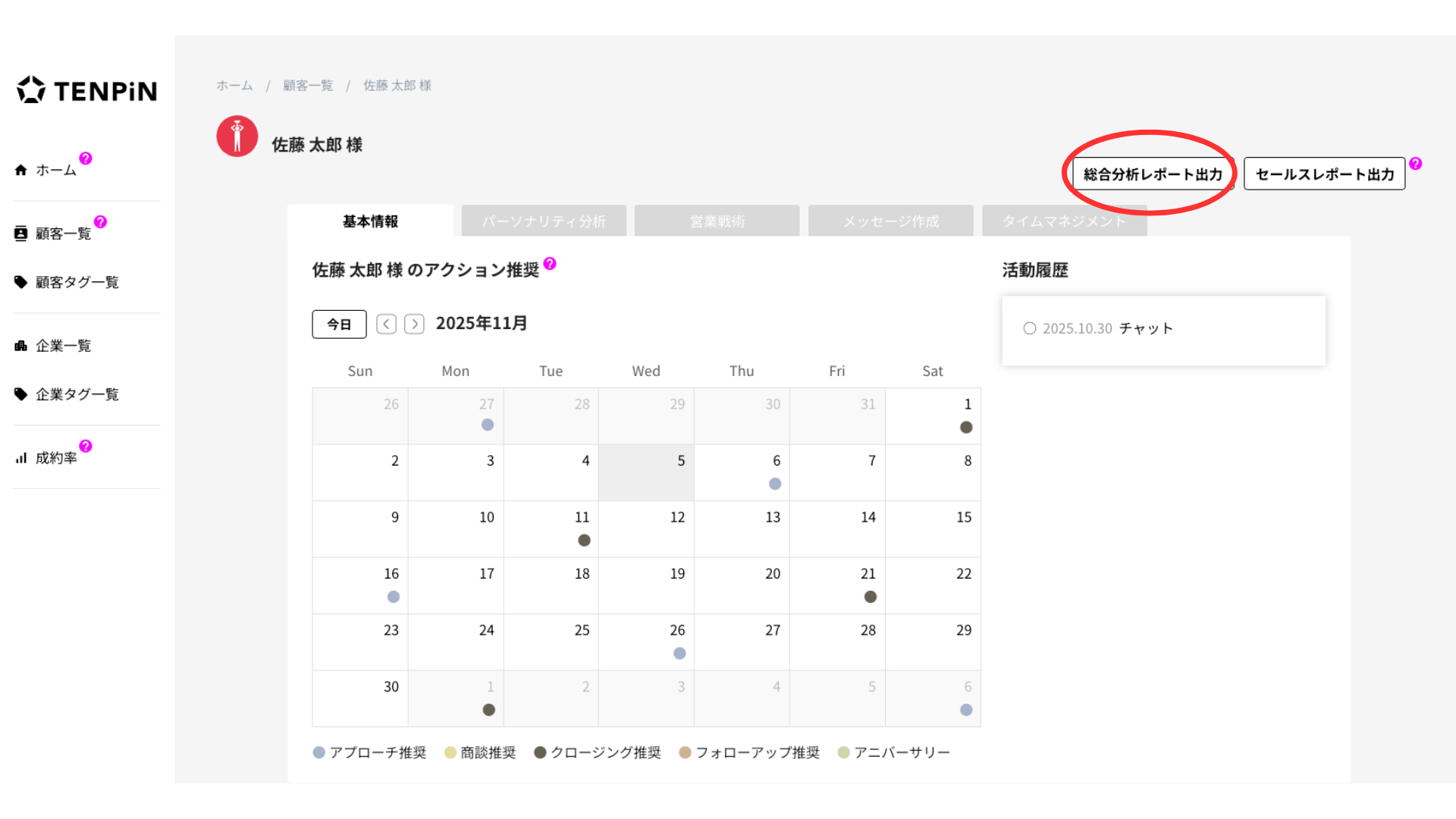Open 企業一覧 in the sidebar
The image size is (1456, 819).
click(x=63, y=346)
